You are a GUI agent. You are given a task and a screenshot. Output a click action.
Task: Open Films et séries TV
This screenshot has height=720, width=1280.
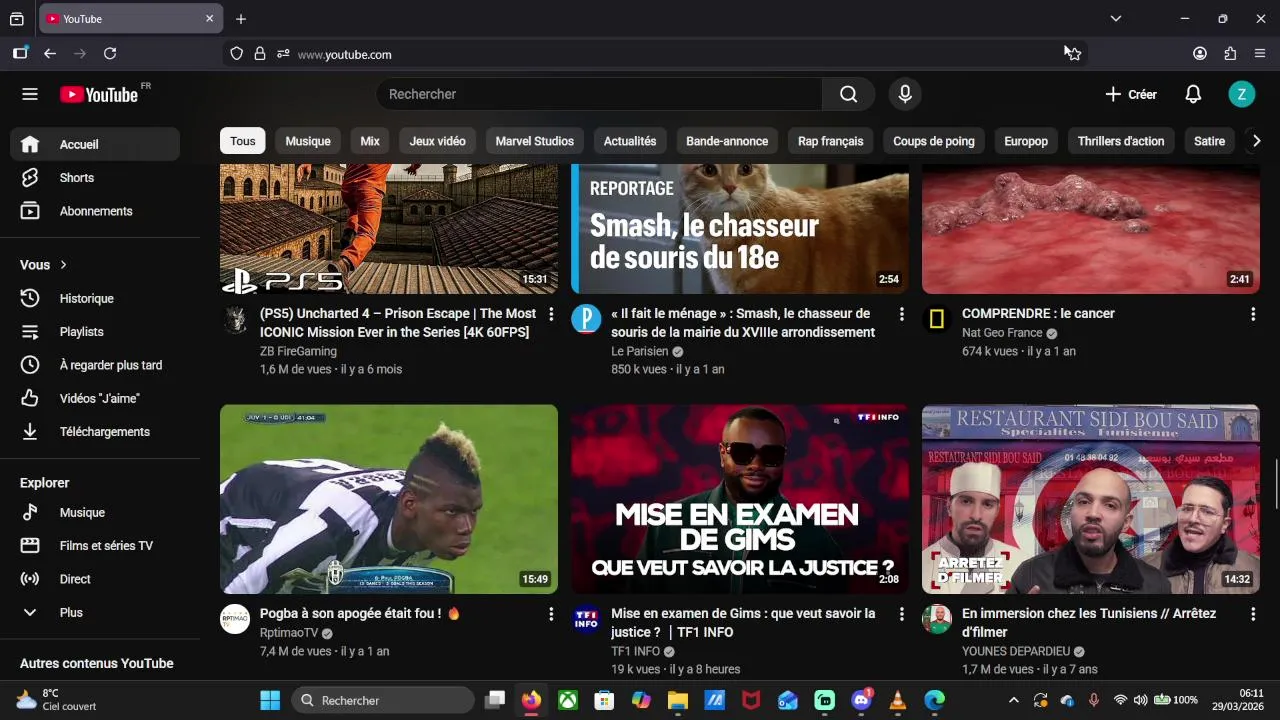coord(95,546)
